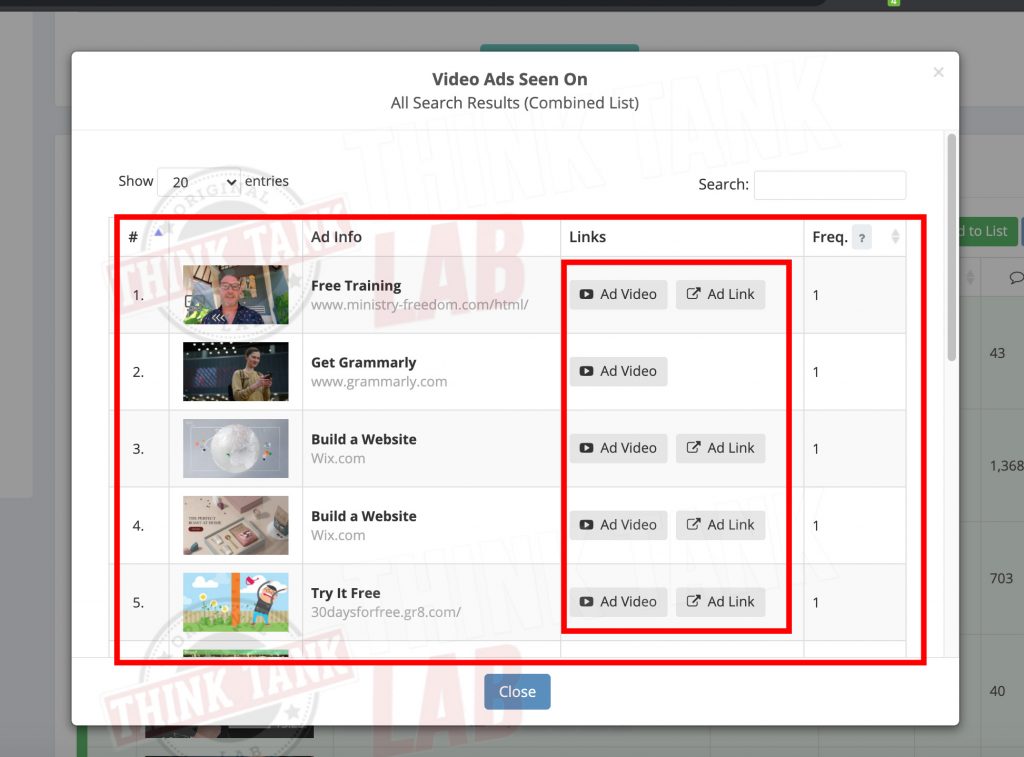Click the external link icon on Free Training's Ad Link
Viewport: 1024px width, 757px height.
tap(694, 294)
